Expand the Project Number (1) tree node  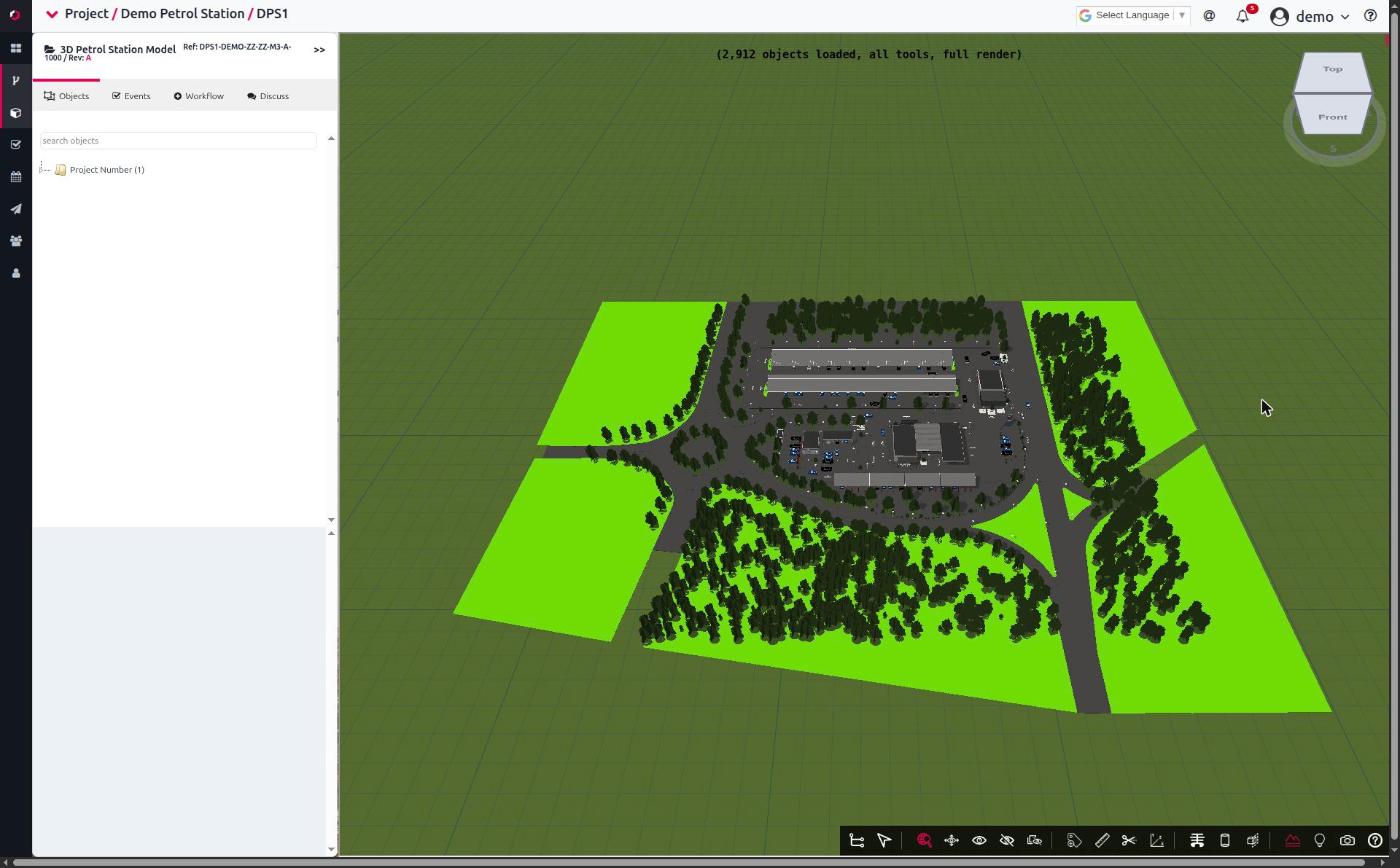(x=44, y=170)
